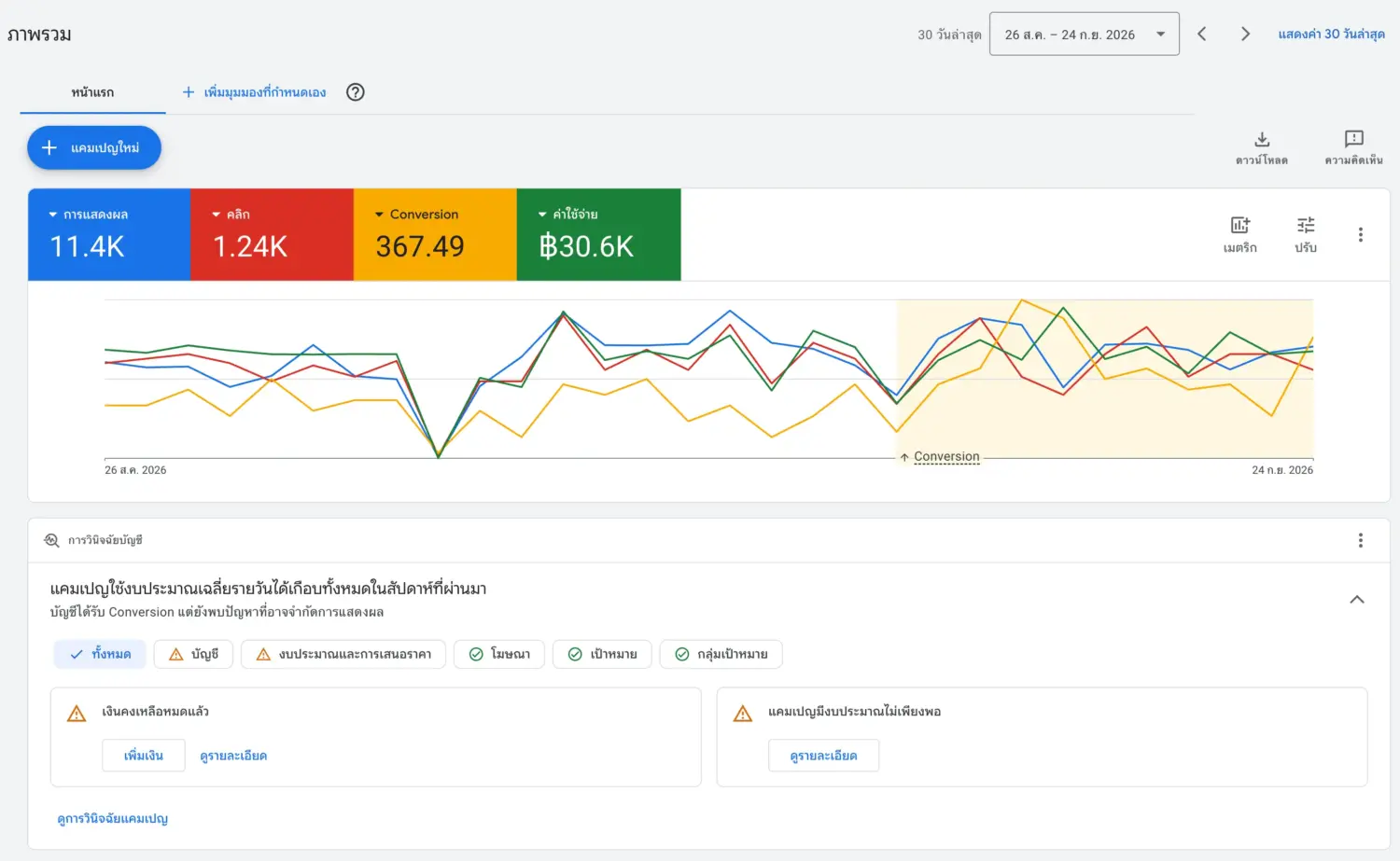Click the help question mark icon

pos(355,92)
